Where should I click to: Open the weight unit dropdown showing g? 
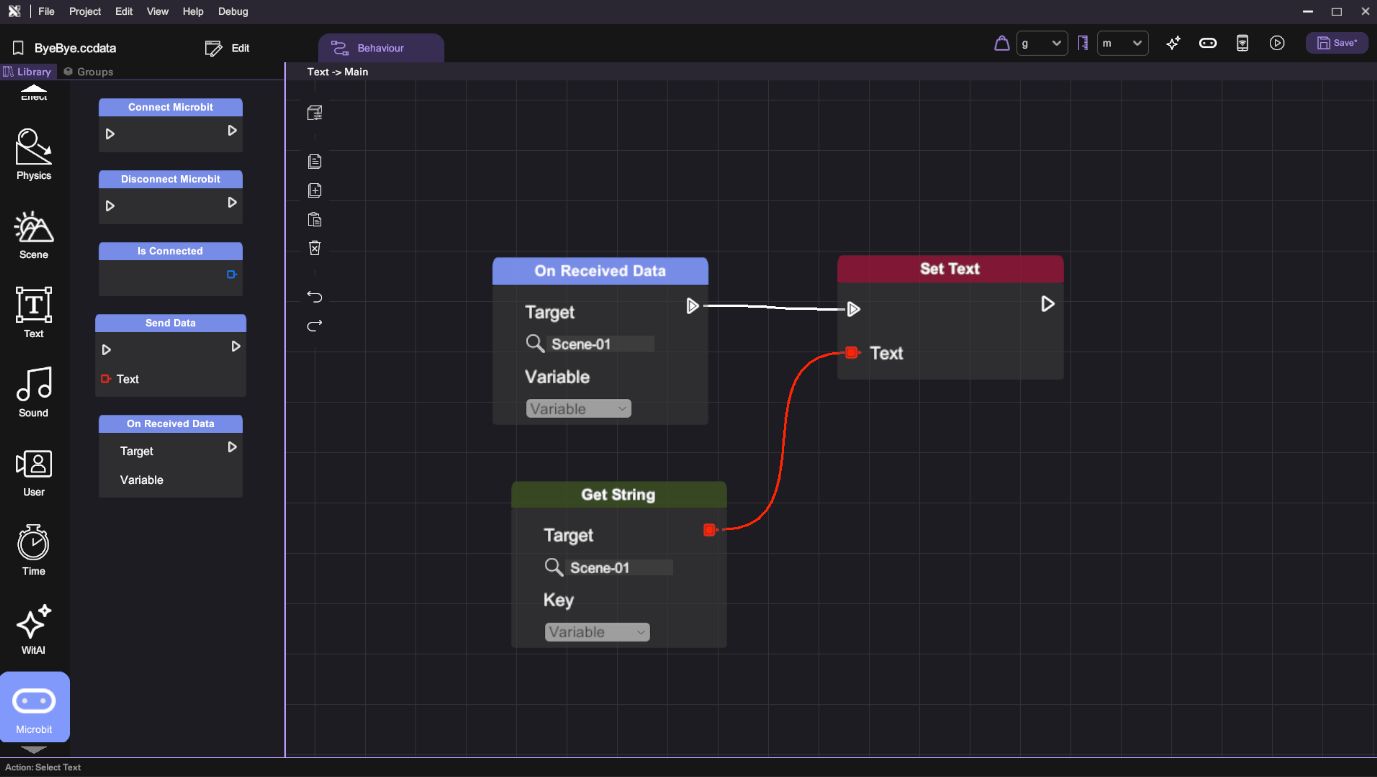(x=1042, y=43)
